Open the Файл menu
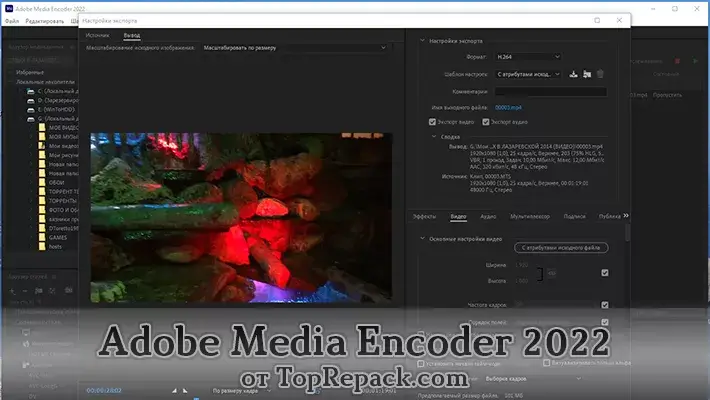The height and width of the screenshot is (400, 710). coord(12,21)
